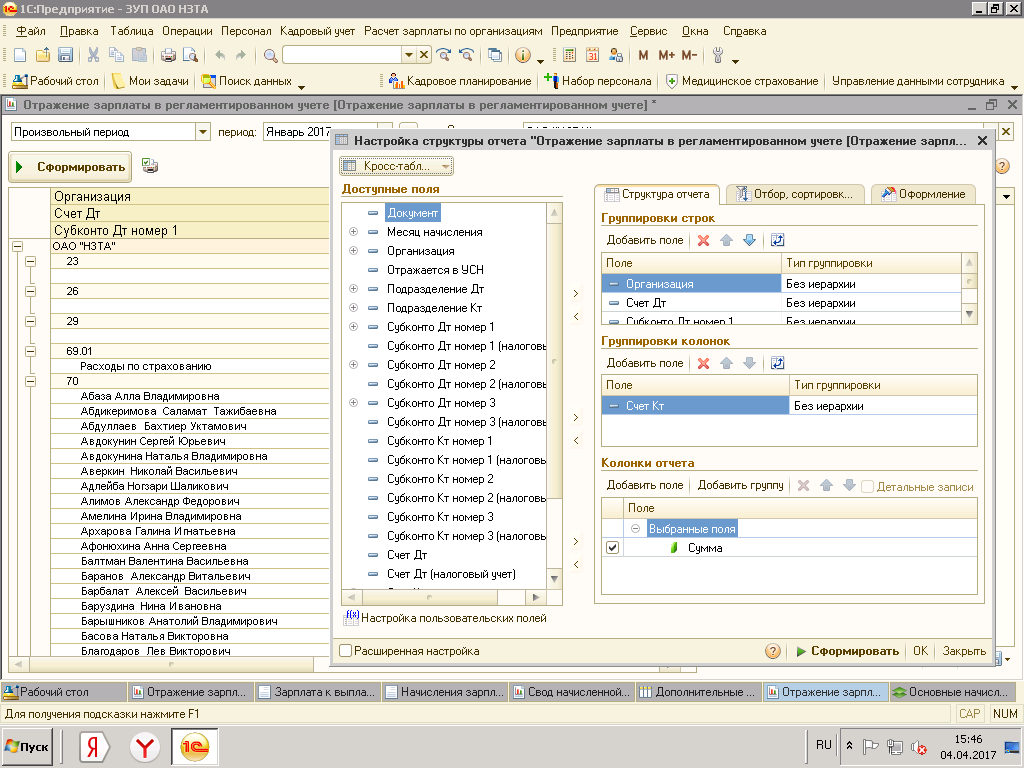The width and height of the screenshot is (1024, 768).
Task: Toggle the Расширенная настройка checkbox
Action: coord(346,650)
